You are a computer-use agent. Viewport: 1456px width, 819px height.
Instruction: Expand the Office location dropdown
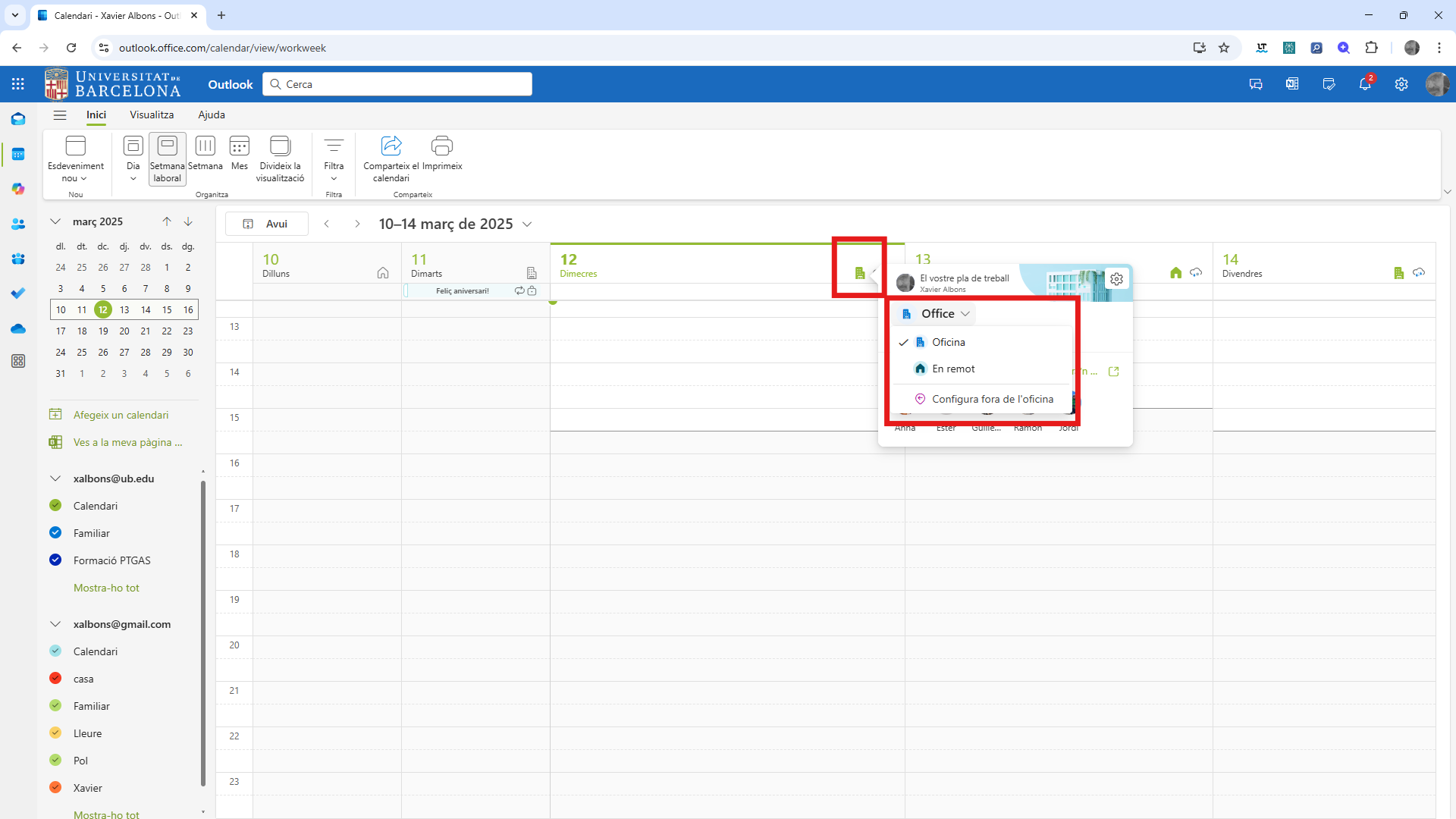click(937, 314)
